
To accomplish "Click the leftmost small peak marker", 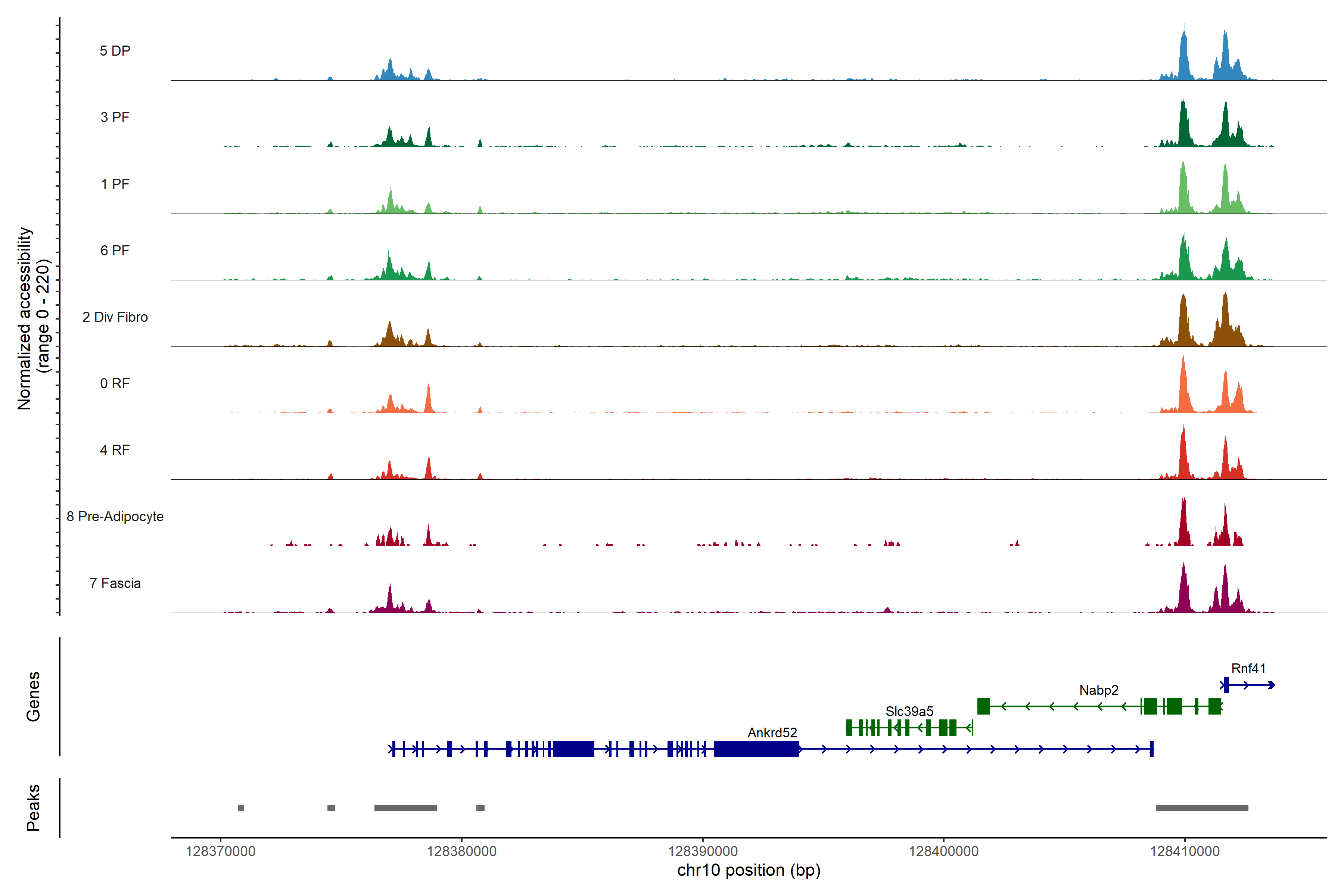I will click(x=240, y=808).
